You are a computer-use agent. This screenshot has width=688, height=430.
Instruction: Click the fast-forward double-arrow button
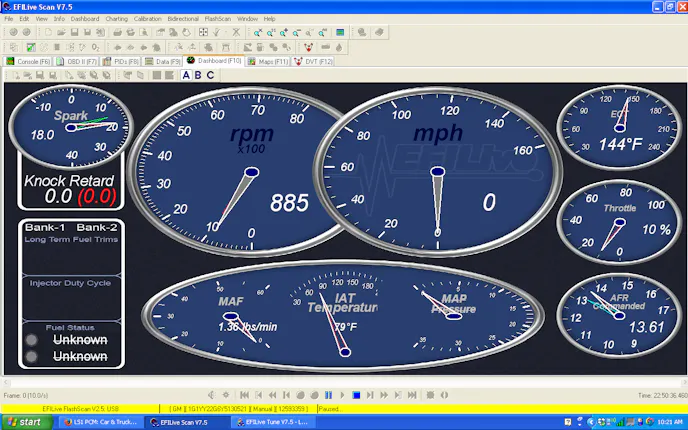(x=384, y=395)
